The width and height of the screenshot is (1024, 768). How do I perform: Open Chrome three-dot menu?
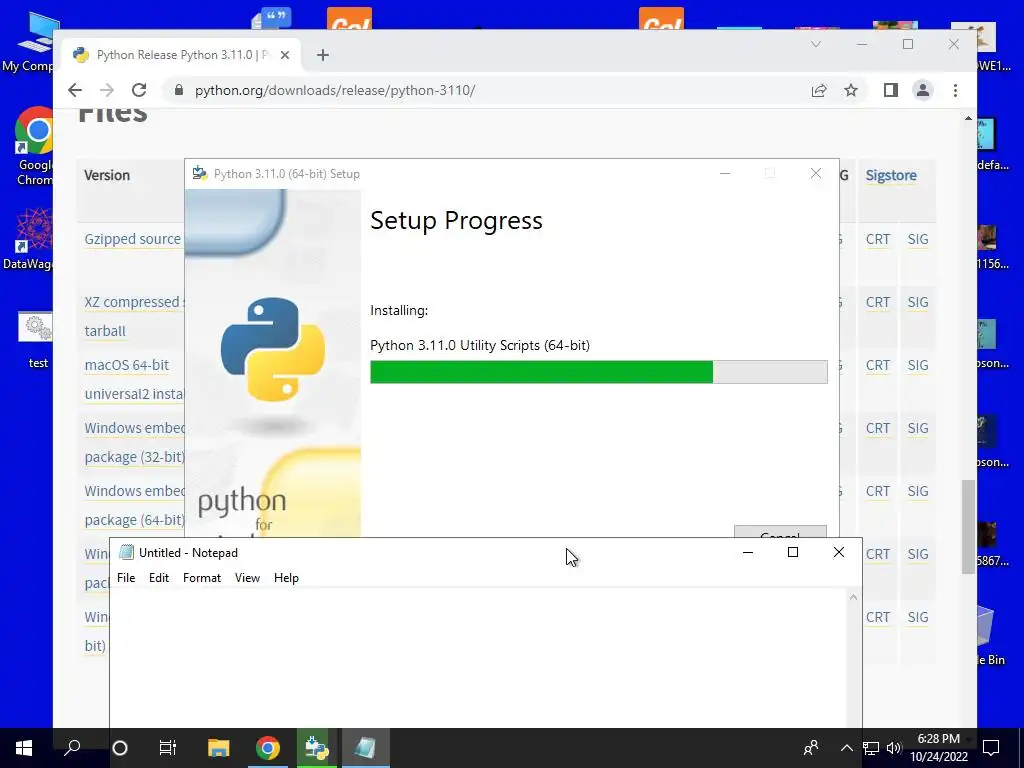pyautogui.click(x=955, y=90)
